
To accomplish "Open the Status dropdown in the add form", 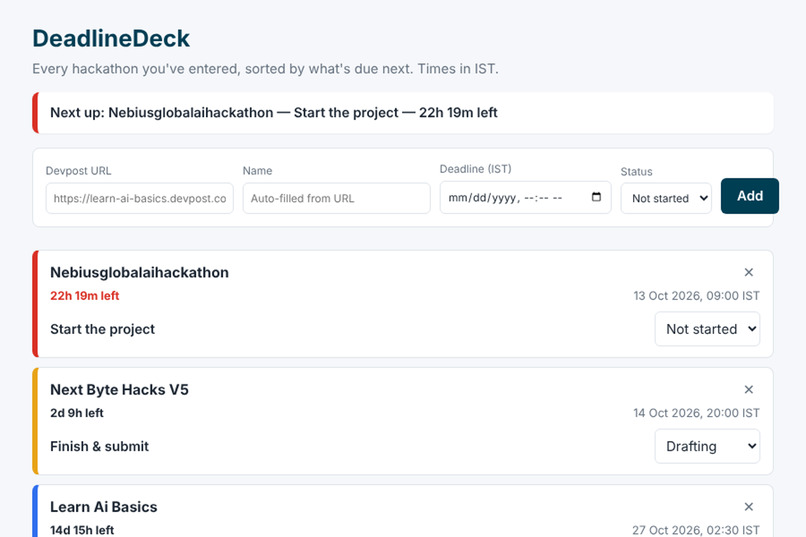I will [x=666, y=198].
